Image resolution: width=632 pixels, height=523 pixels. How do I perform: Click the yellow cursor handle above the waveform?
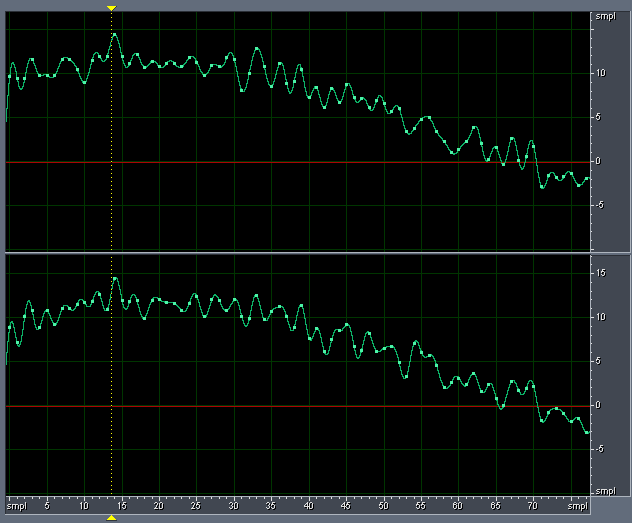(x=112, y=8)
